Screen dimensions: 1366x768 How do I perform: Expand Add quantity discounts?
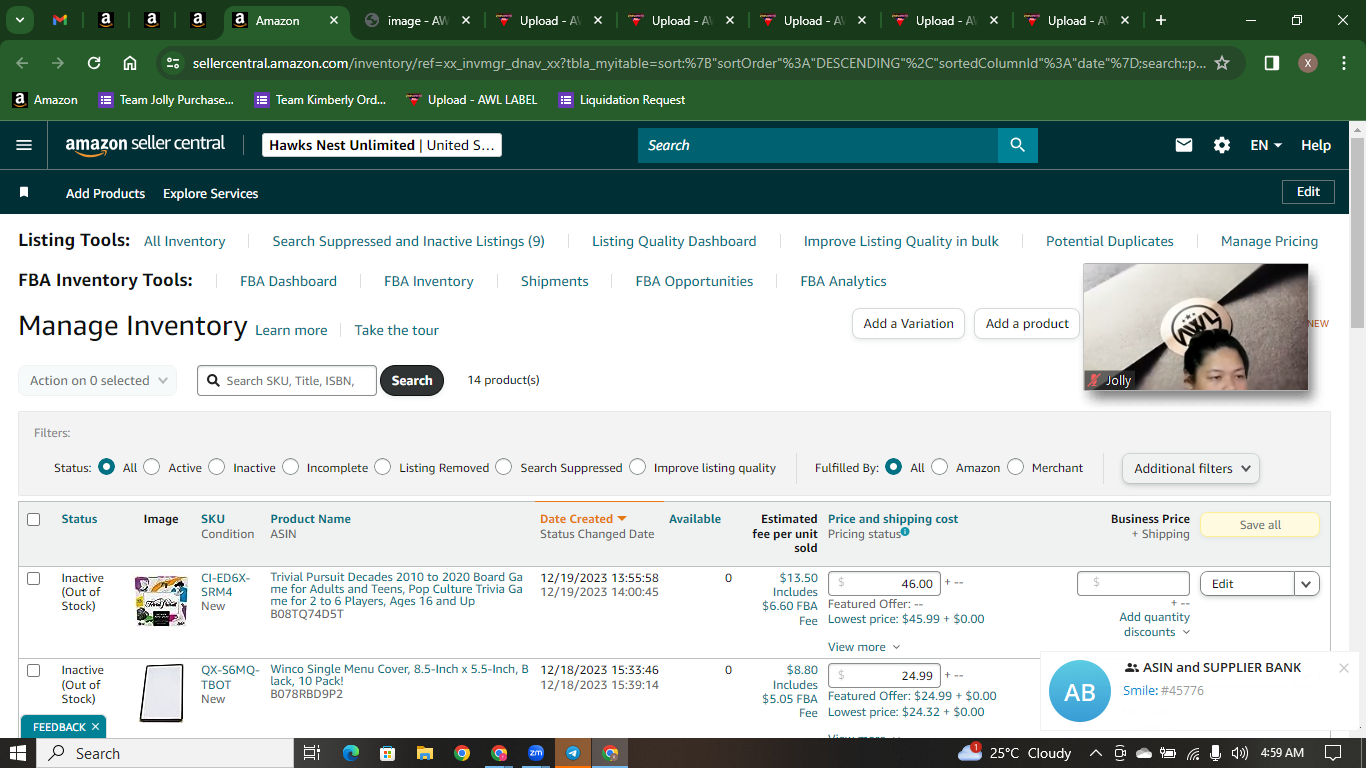1155,624
